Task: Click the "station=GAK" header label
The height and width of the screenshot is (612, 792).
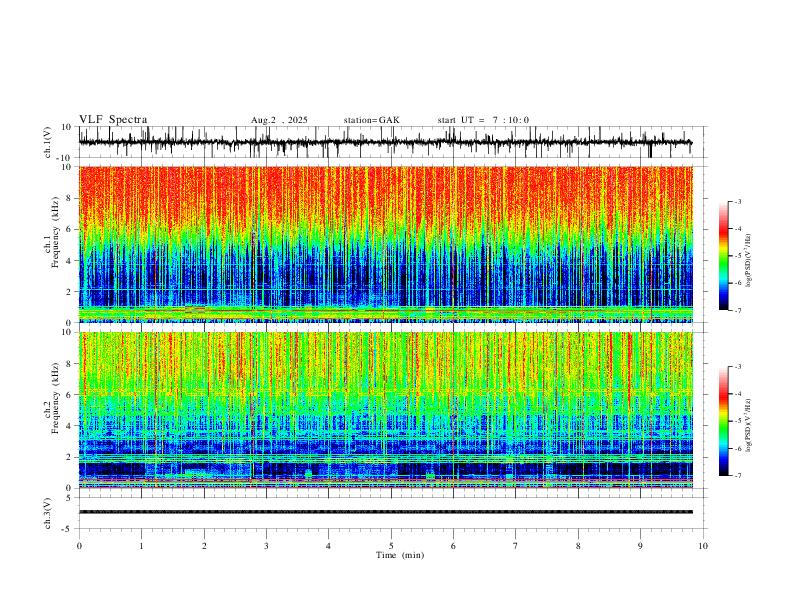Action: (x=371, y=120)
